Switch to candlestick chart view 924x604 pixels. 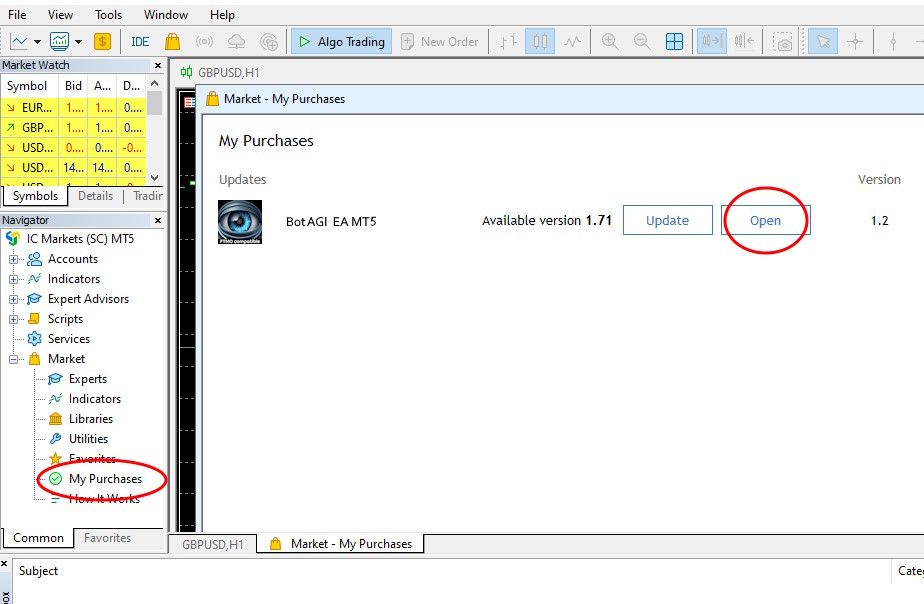click(x=540, y=42)
